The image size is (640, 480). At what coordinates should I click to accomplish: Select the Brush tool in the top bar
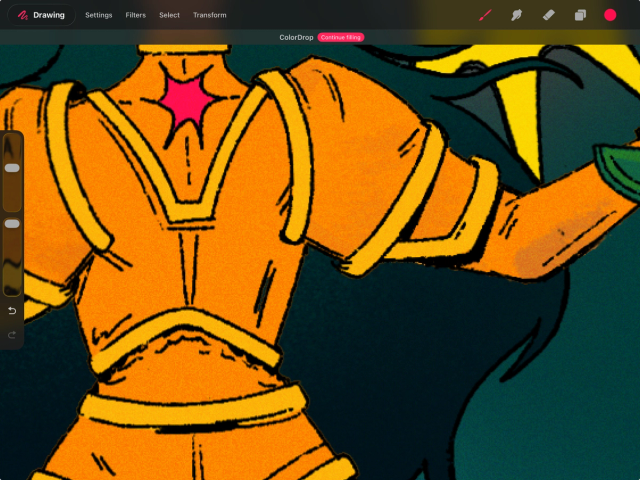pos(485,16)
